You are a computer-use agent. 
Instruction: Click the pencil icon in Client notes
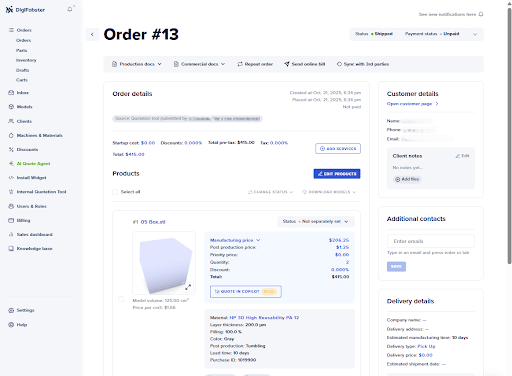coord(458,156)
